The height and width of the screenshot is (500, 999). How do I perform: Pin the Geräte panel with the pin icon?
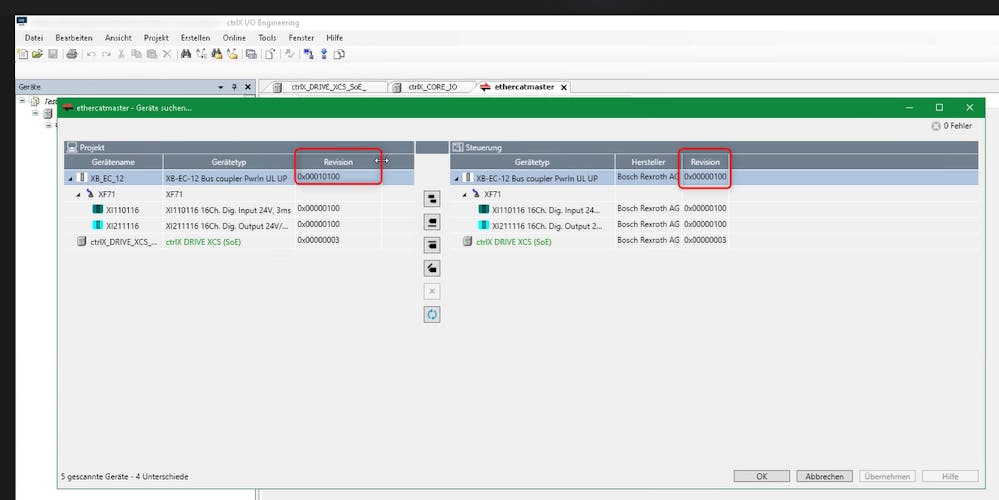(234, 87)
